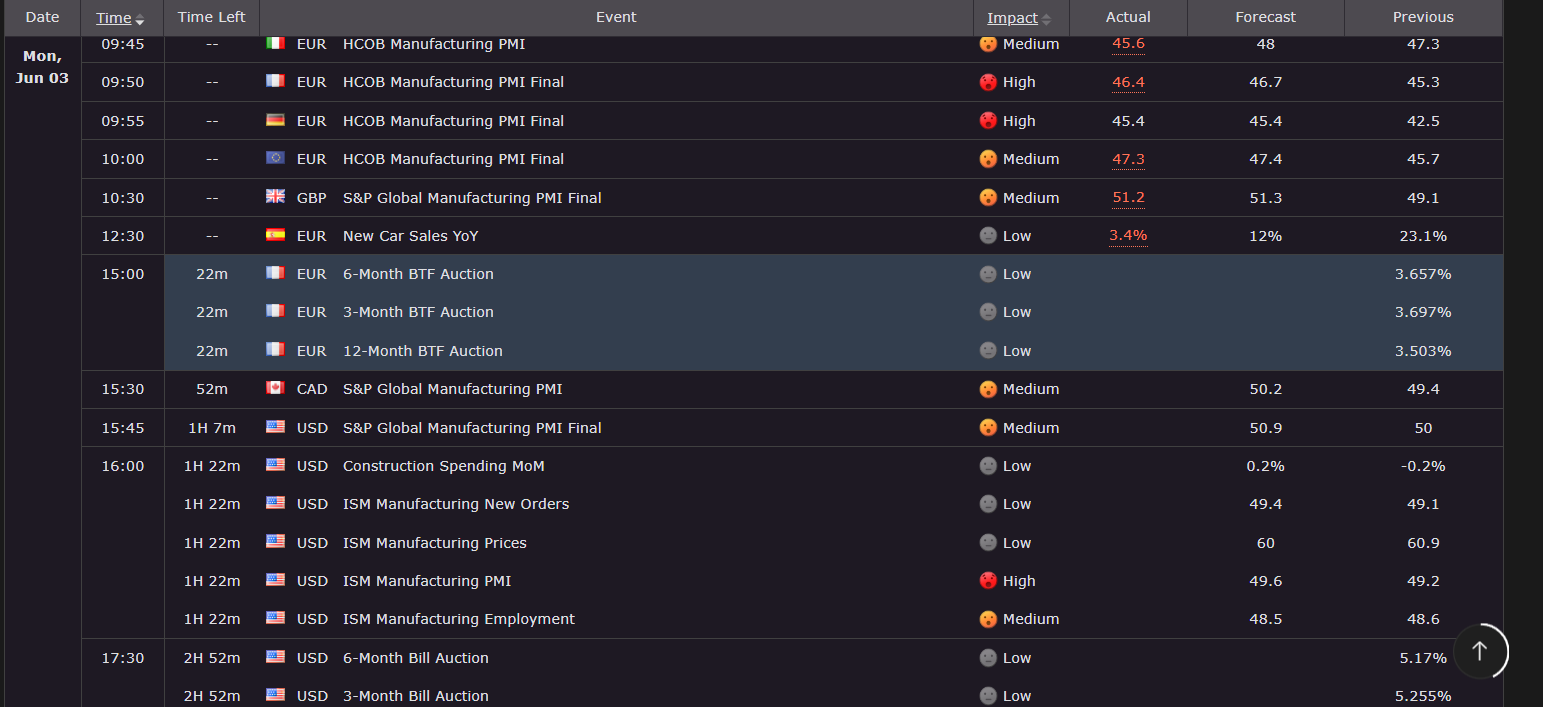Open the Italian HCOB Manufacturing PMI event
The image size is (1543, 707).
[x=434, y=44]
